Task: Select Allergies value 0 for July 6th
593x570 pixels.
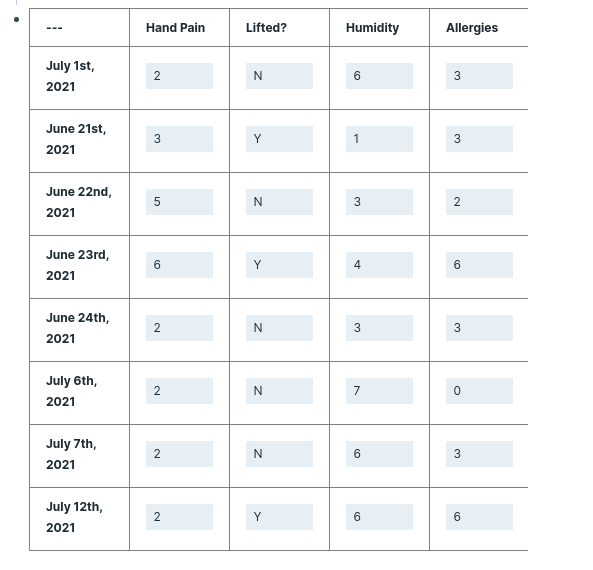Action: 479,391
